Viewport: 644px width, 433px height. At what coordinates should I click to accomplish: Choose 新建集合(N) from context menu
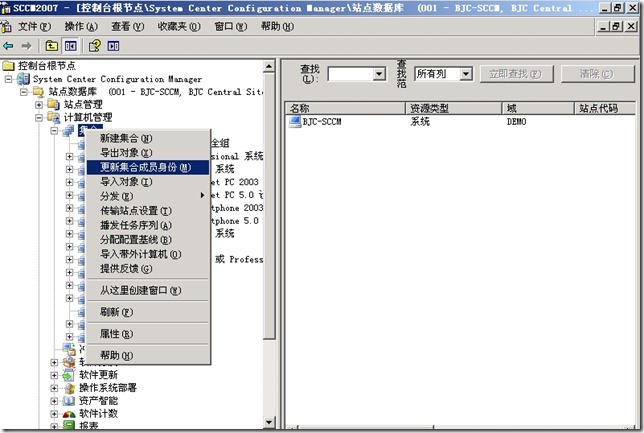pyautogui.click(x=148, y=138)
